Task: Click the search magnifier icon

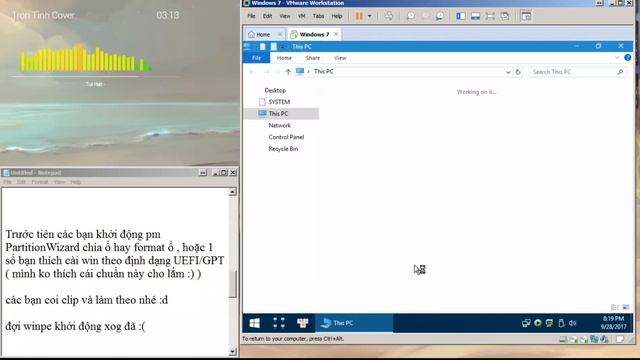Action: tap(620, 72)
